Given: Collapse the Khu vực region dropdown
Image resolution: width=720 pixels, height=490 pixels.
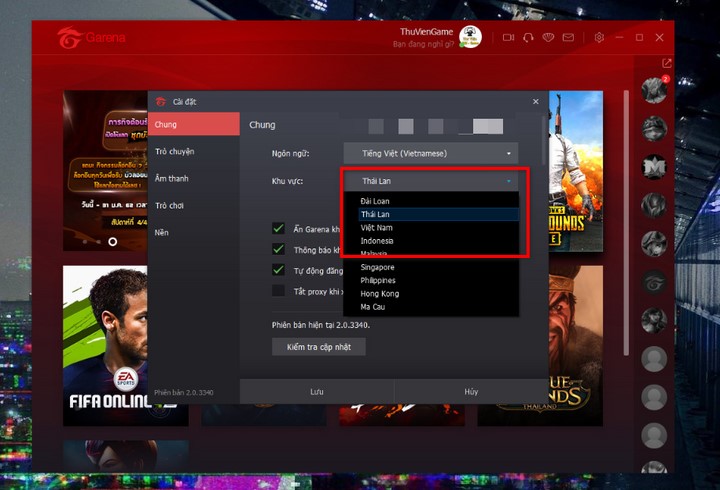Looking at the screenshot, I should 431,180.
